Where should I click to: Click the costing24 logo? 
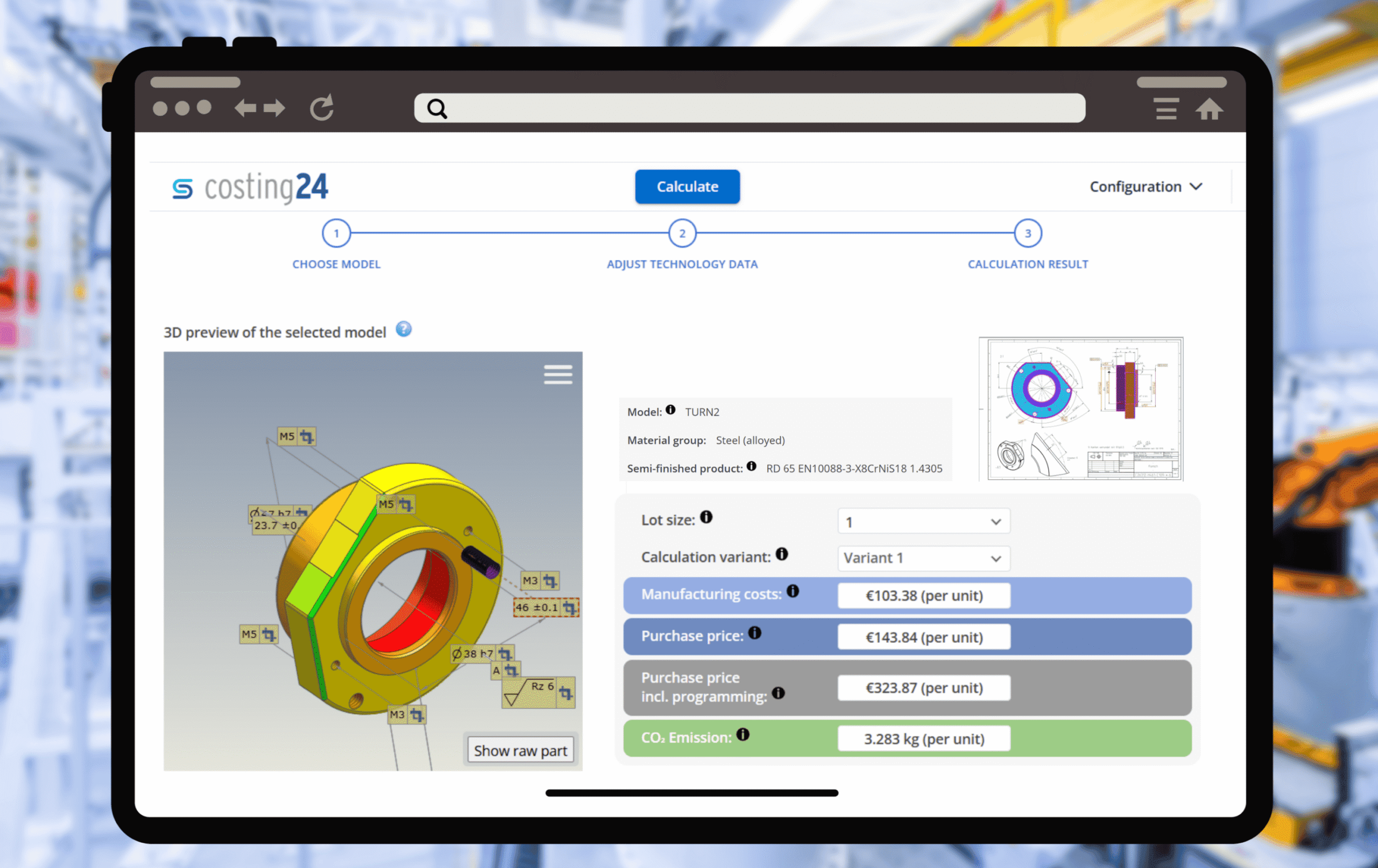[x=250, y=187]
